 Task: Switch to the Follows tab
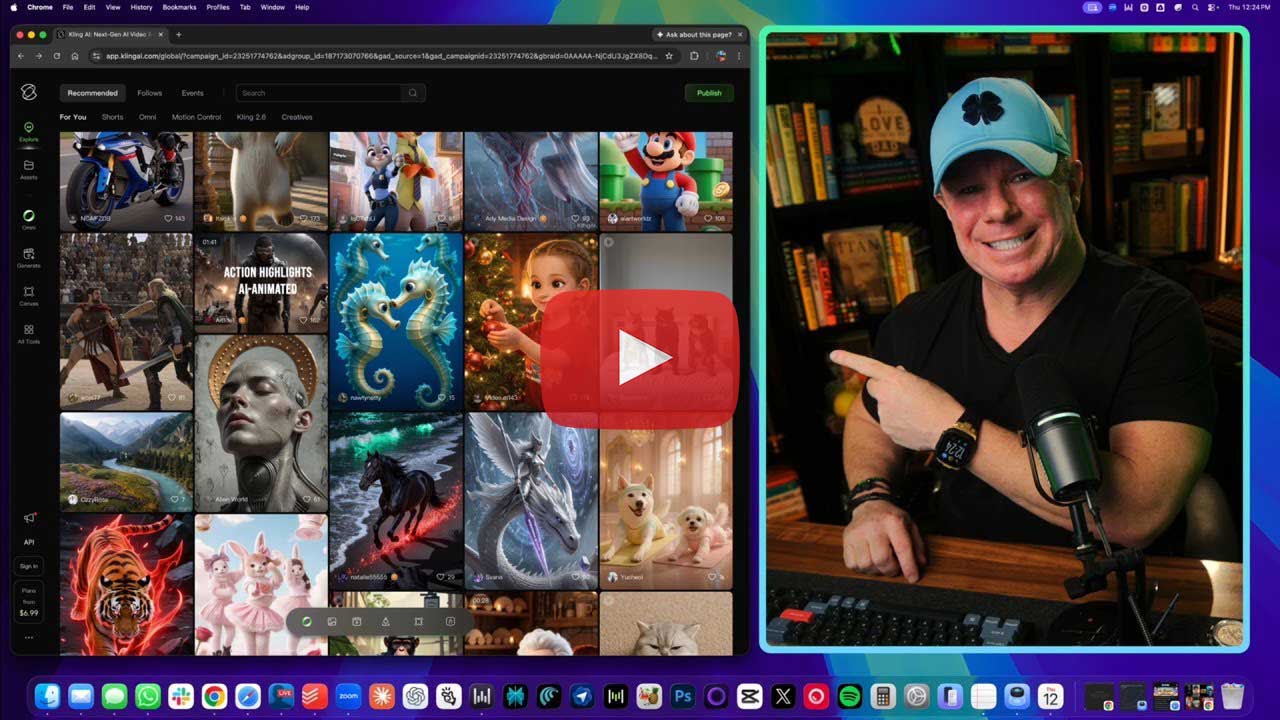click(149, 93)
